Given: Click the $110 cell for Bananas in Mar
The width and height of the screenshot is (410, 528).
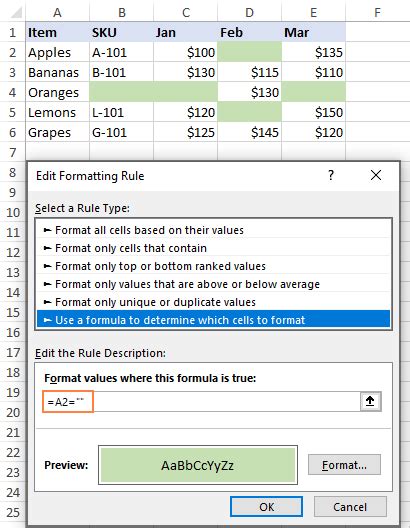Looking at the screenshot, I should 313,72.
